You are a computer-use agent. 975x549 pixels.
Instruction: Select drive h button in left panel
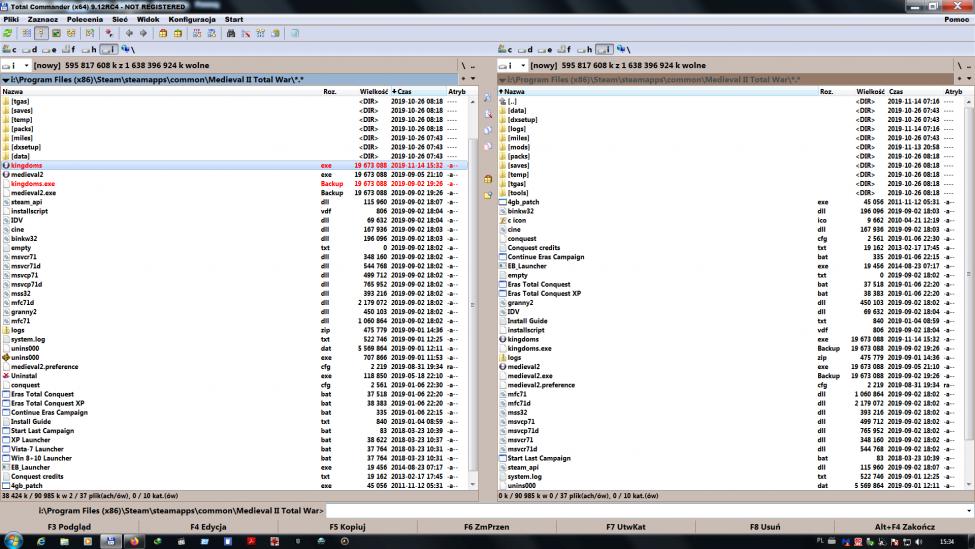89,48
